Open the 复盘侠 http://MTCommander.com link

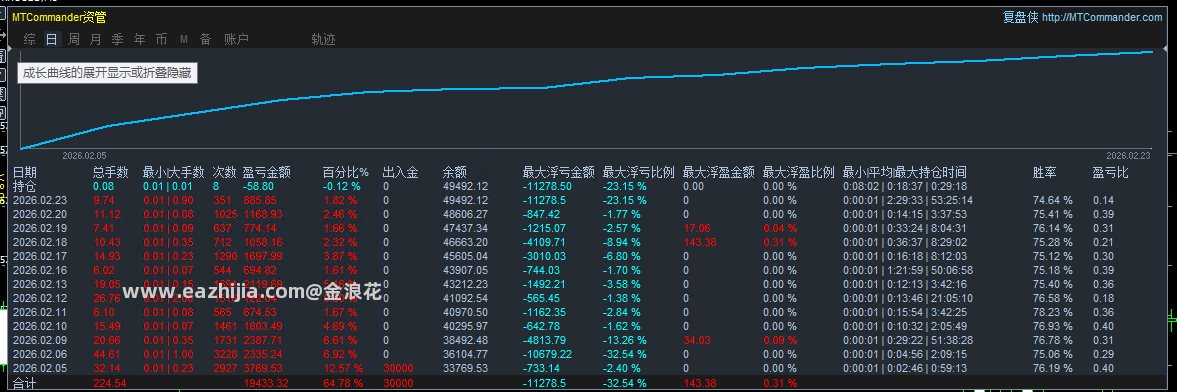pyautogui.click(x=1082, y=17)
